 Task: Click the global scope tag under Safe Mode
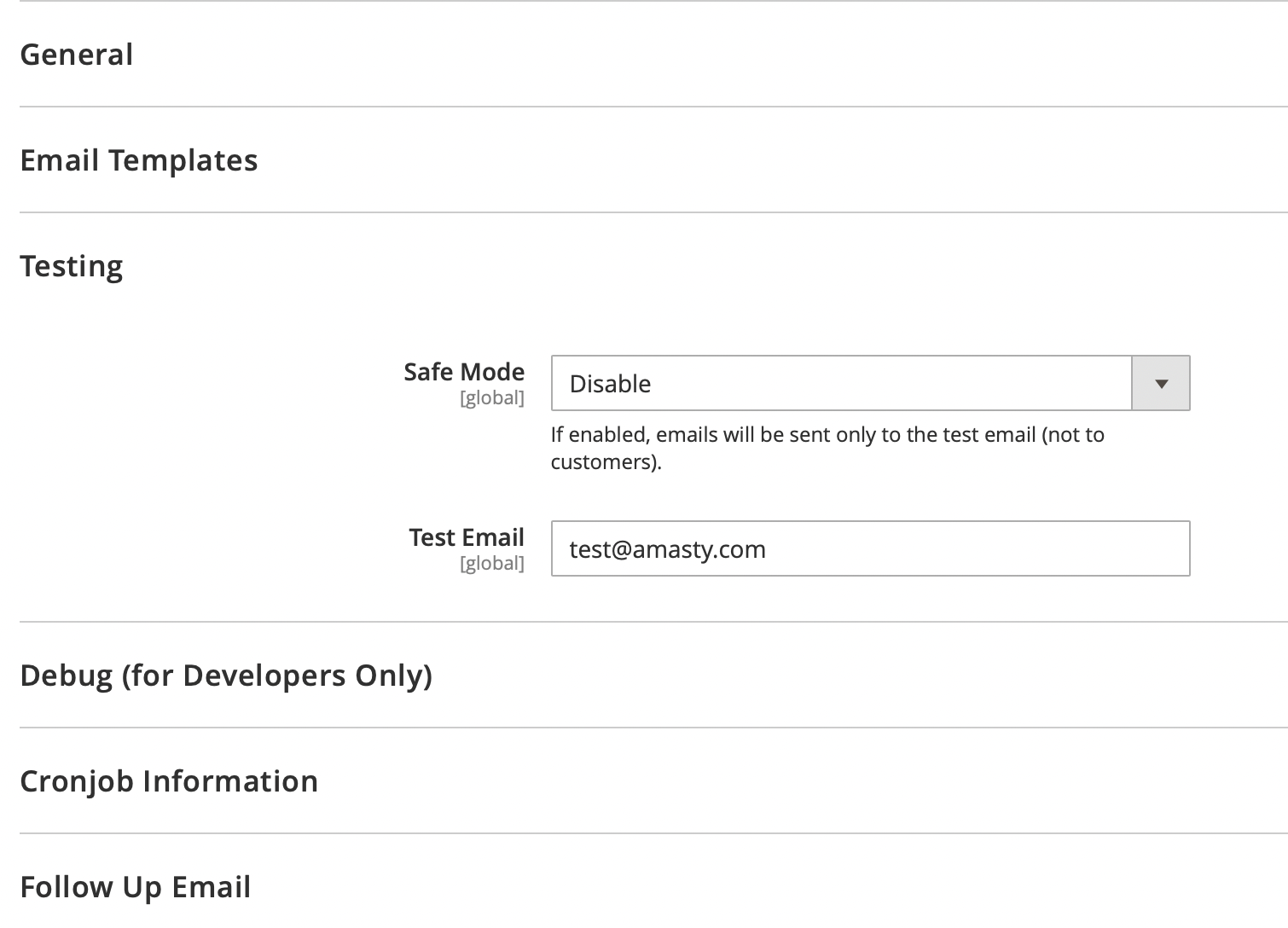[492, 397]
